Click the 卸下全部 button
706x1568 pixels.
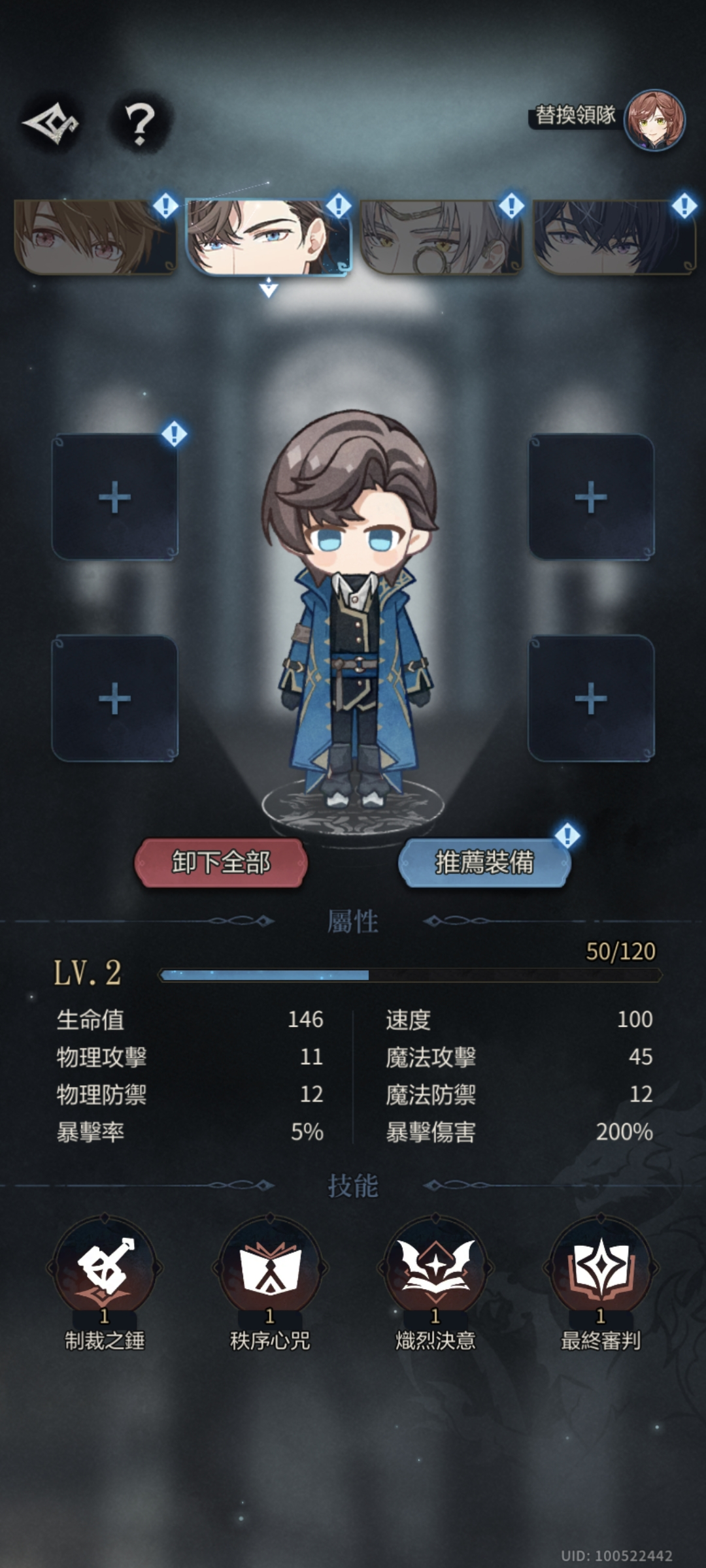pyautogui.click(x=221, y=862)
